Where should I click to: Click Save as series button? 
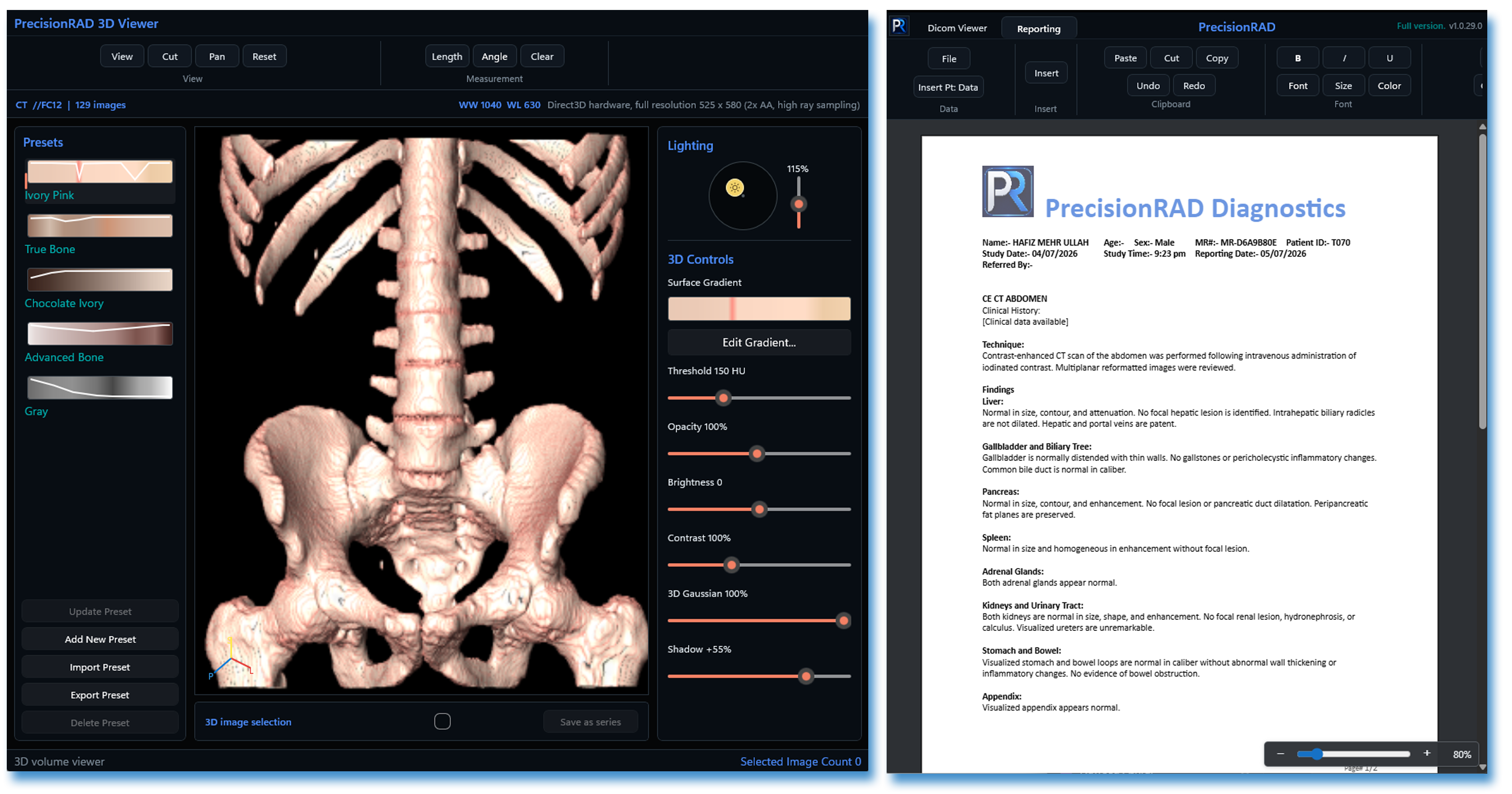(x=590, y=722)
